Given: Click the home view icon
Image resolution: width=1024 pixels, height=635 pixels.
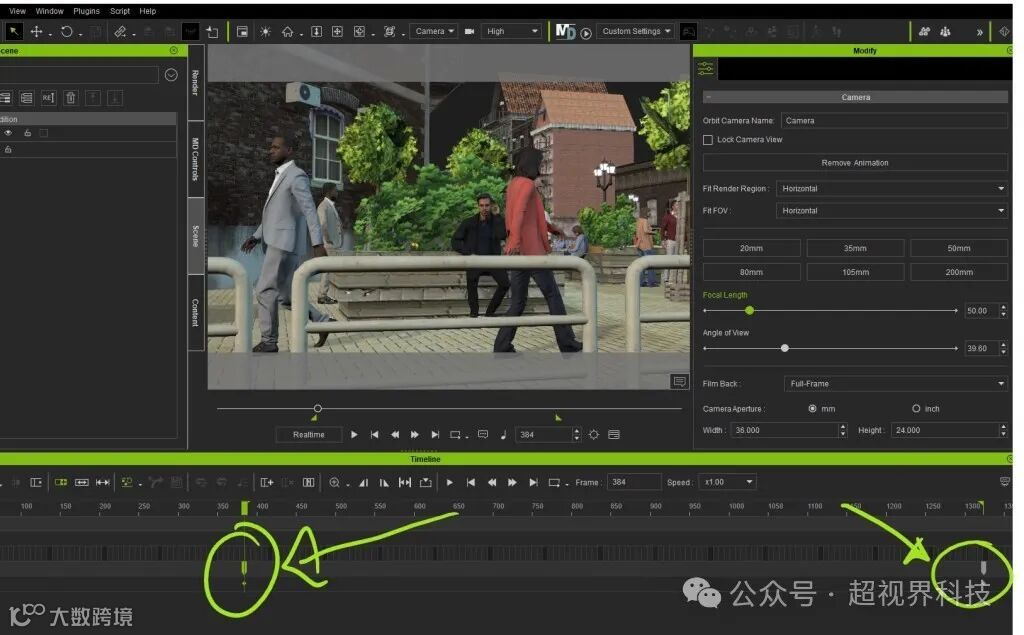Looking at the screenshot, I should click(x=288, y=32).
